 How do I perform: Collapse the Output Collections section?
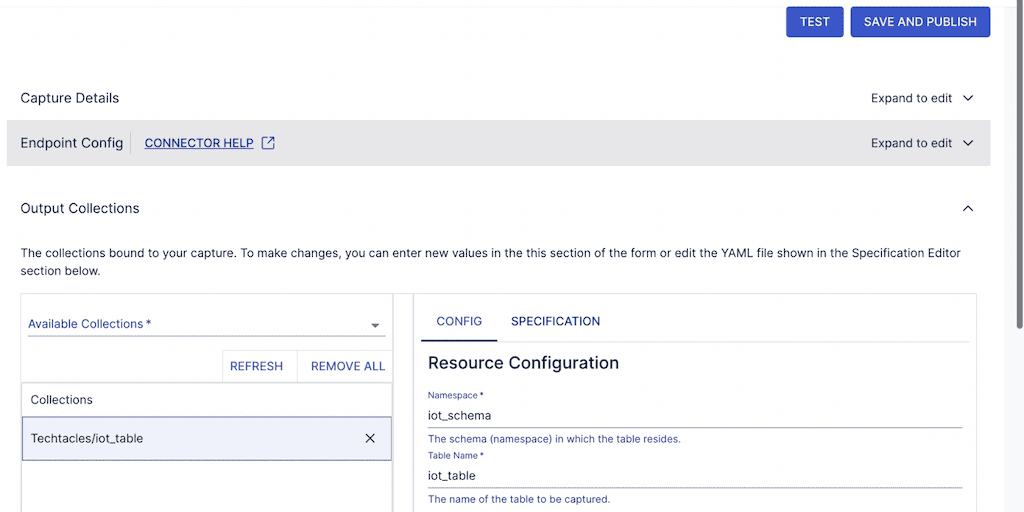(x=967, y=208)
